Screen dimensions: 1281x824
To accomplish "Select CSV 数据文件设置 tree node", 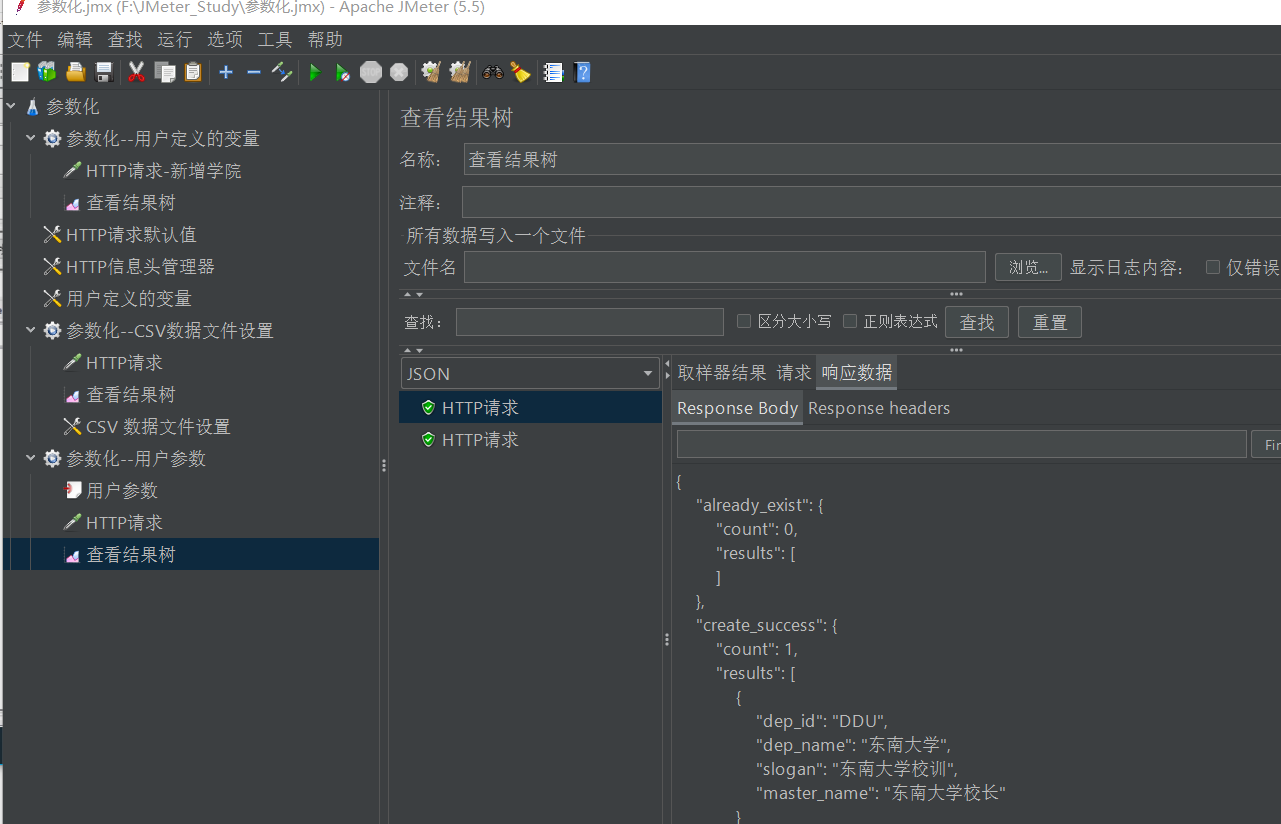I will pyautogui.click(x=158, y=427).
